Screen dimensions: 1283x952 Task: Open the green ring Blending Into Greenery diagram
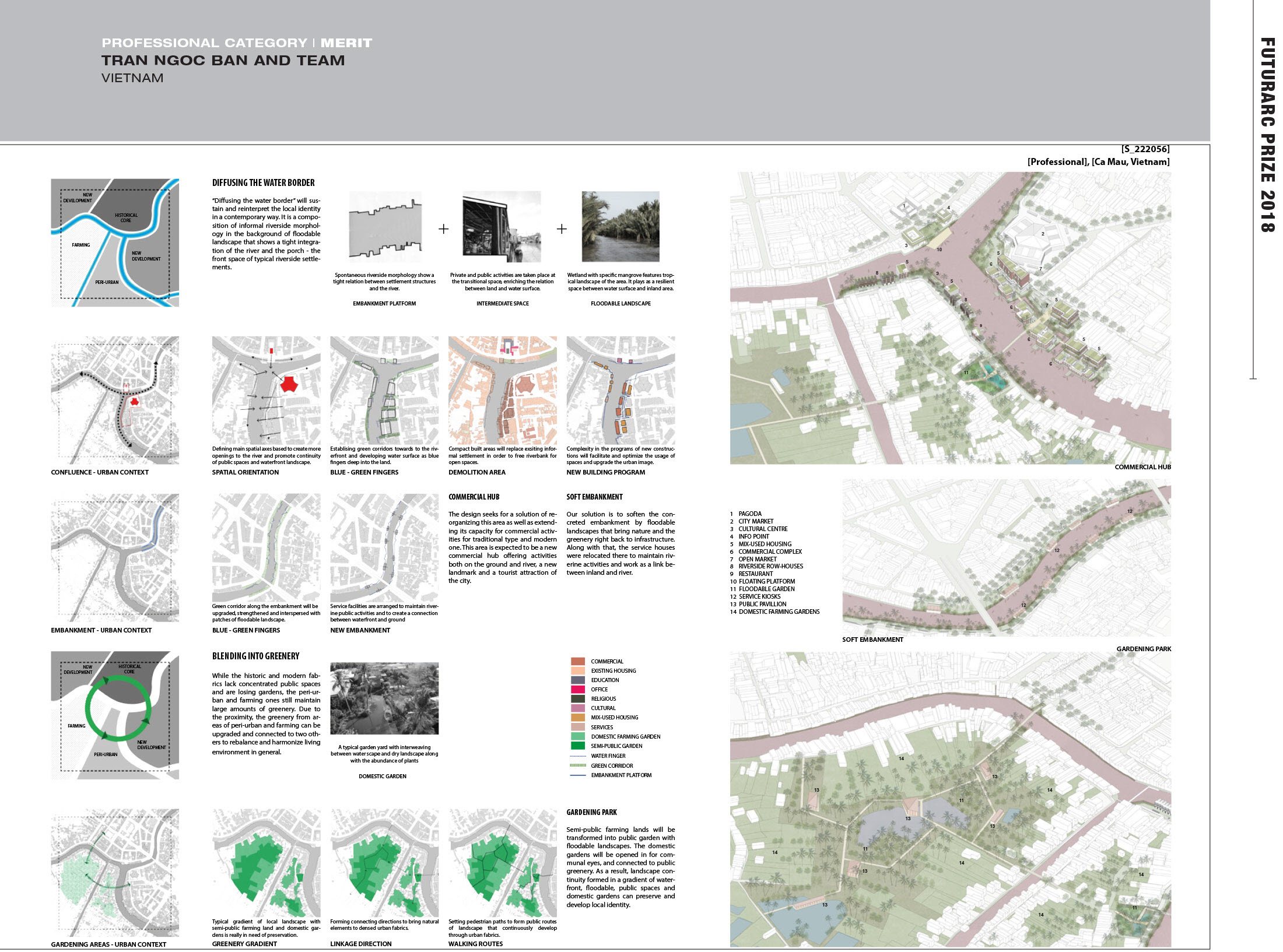click(115, 715)
